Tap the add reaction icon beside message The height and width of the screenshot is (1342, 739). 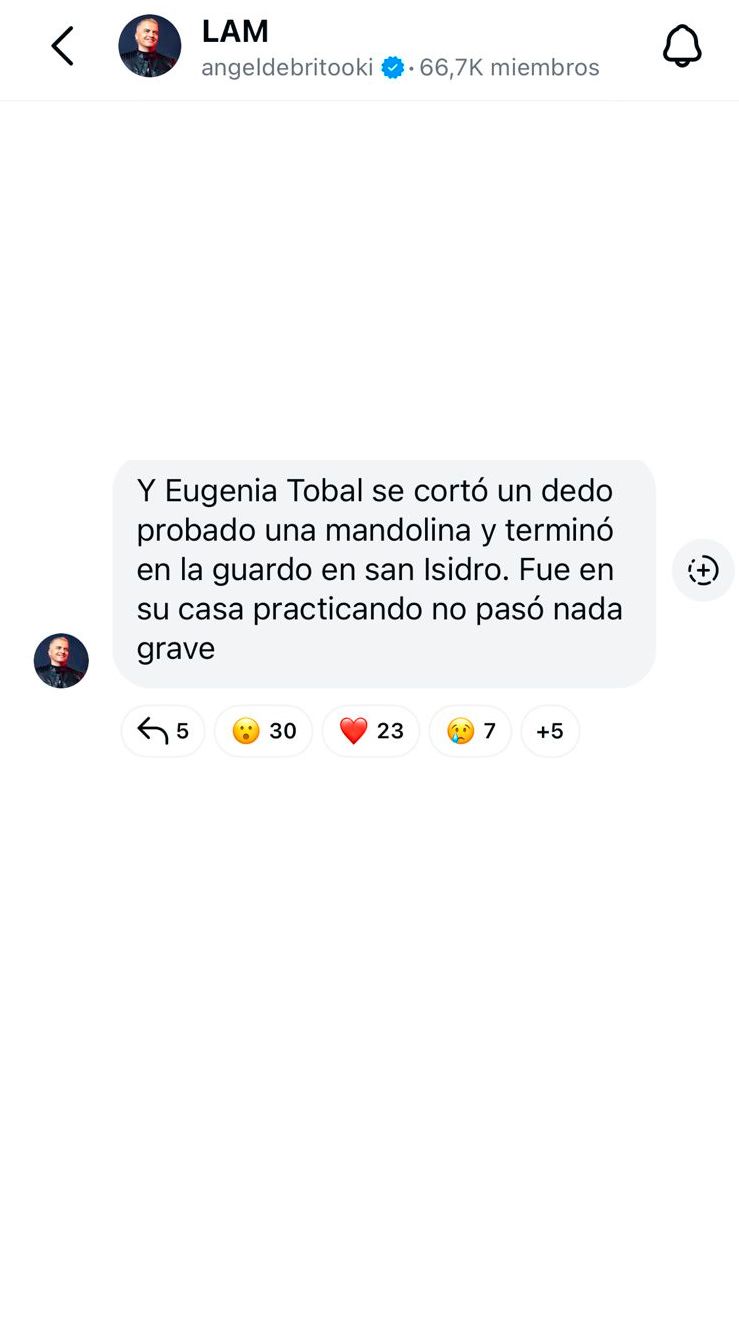tap(703, 570)
